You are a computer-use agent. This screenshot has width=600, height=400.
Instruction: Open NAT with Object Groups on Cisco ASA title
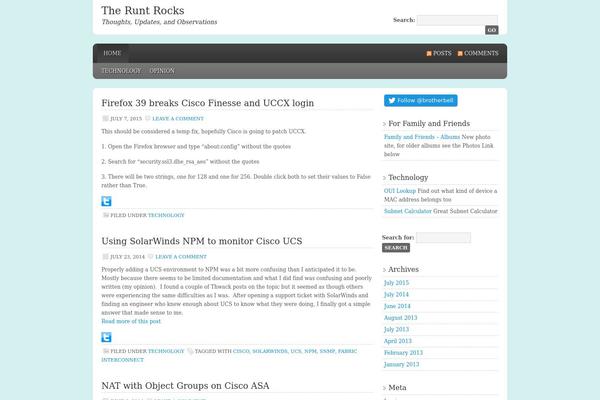[x=185, y=386]
